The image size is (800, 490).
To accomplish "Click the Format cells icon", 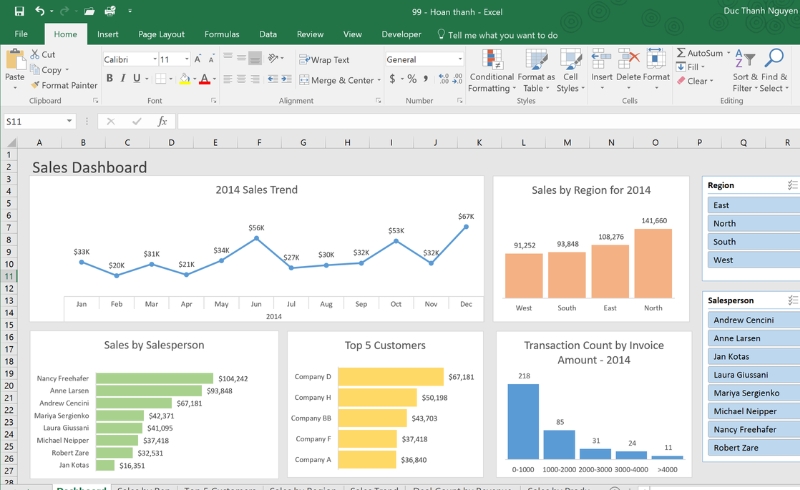I will [656, 59].
